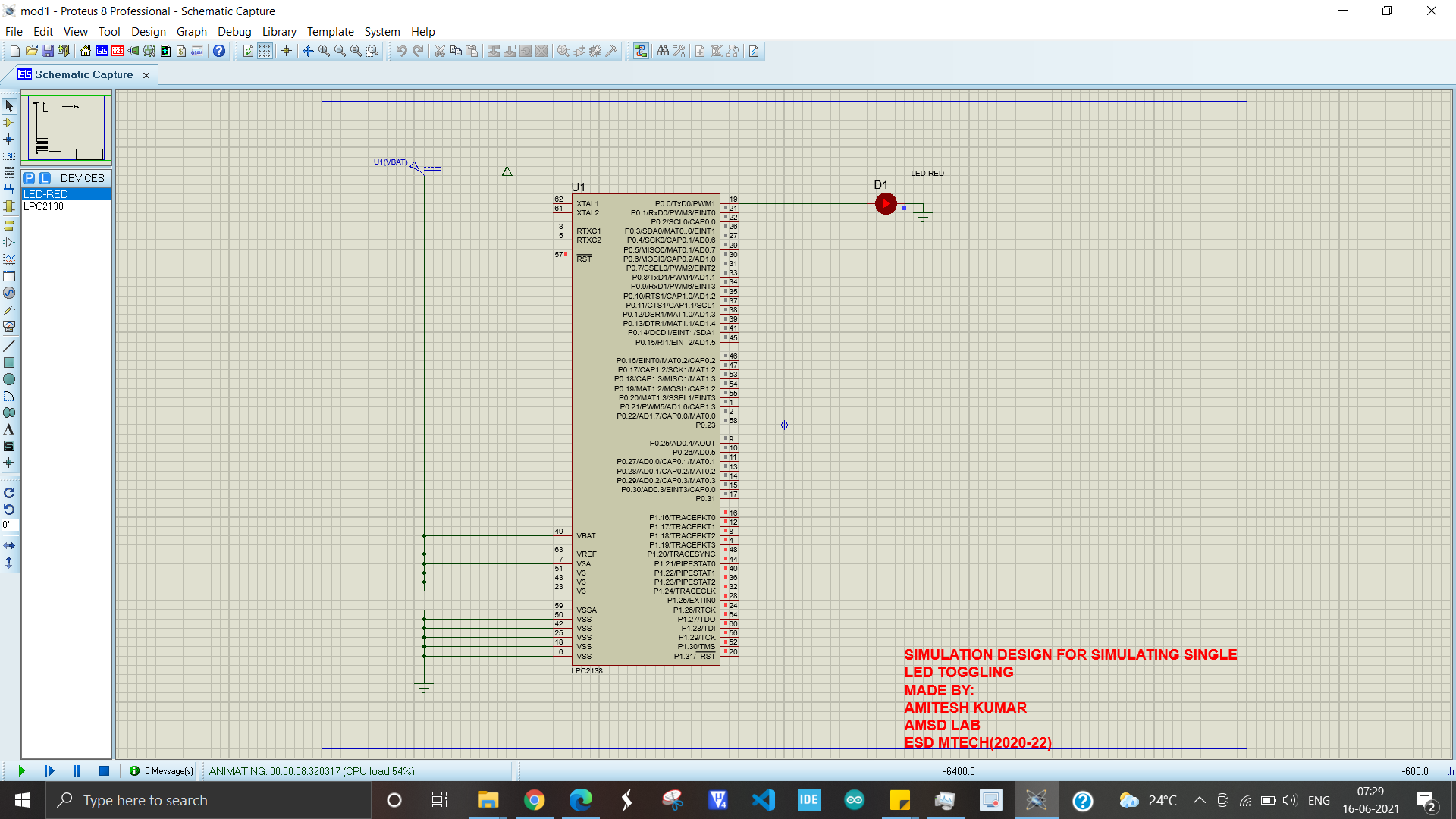Open the 5 Message(s) log
This screenshot has width=1456, height=819.
(162, 770)
